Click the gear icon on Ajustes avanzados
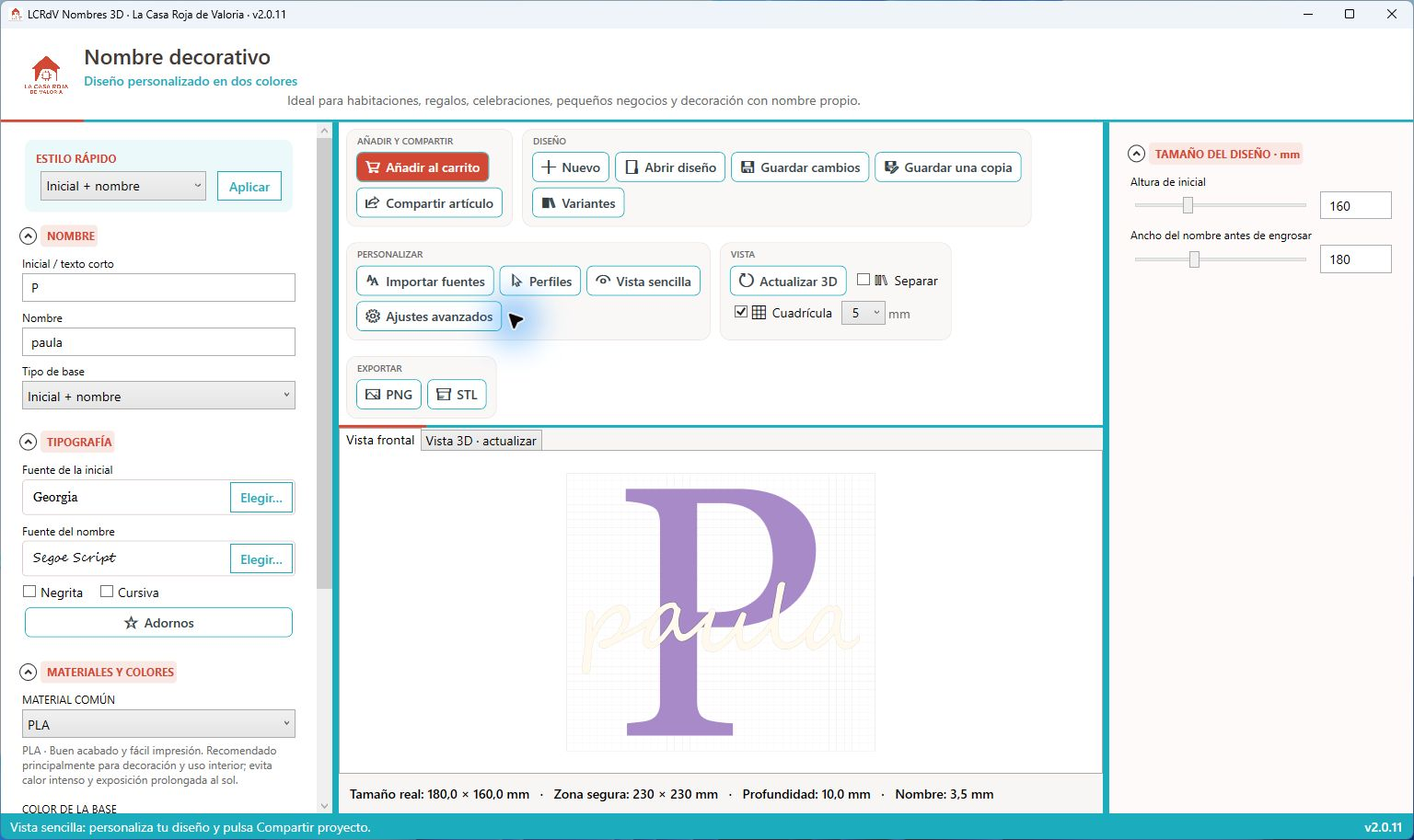This screenshot has height=840, width=1414. click(373, 316)
